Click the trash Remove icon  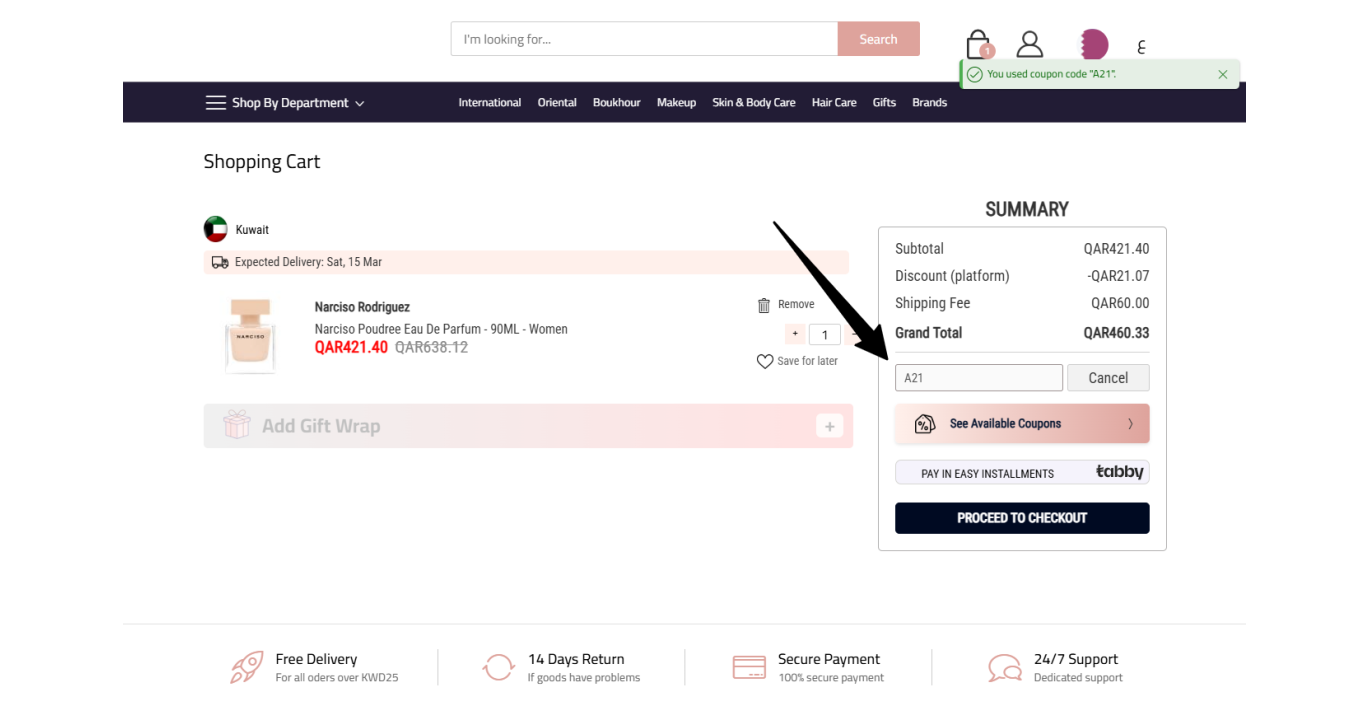764,305
